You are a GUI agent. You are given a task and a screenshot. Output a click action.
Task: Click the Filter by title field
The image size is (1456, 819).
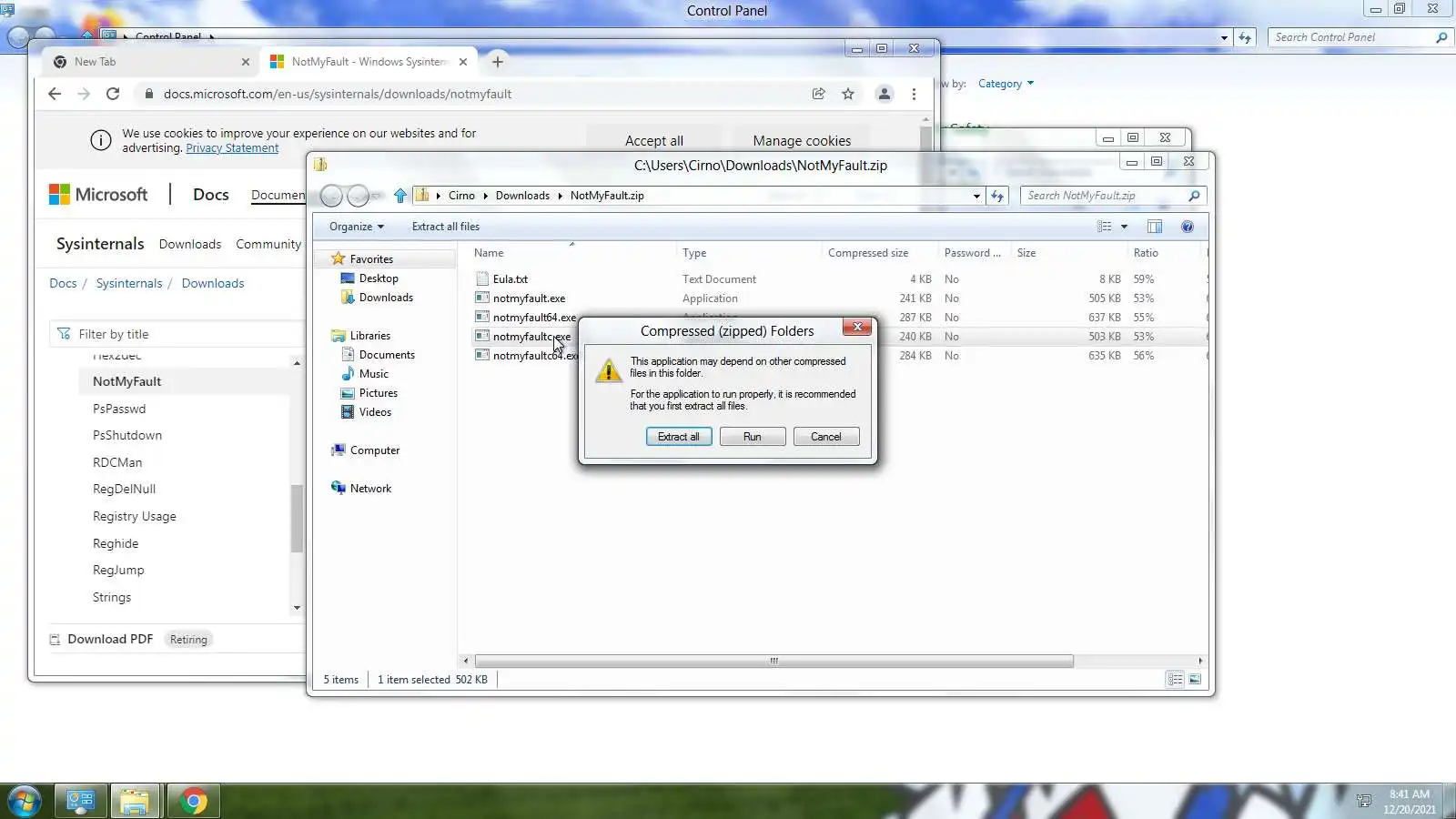[177, 334]
